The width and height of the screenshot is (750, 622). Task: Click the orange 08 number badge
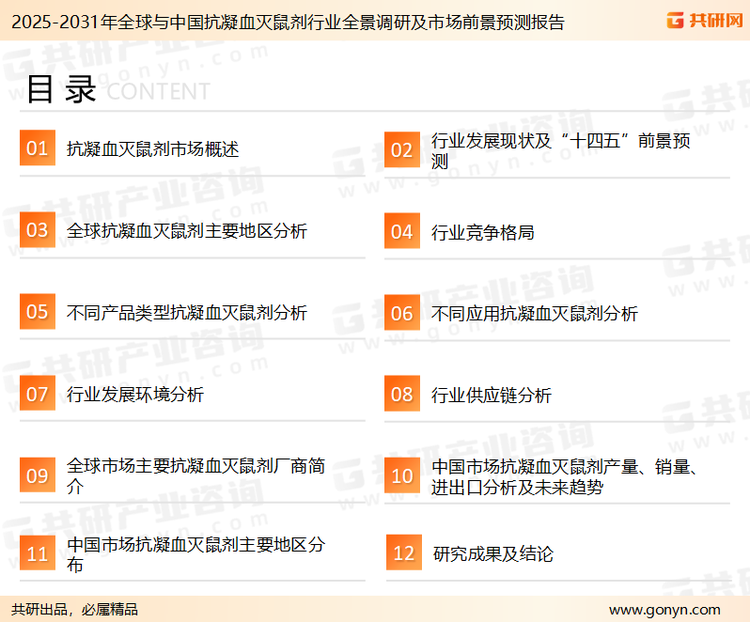point(402,394)
